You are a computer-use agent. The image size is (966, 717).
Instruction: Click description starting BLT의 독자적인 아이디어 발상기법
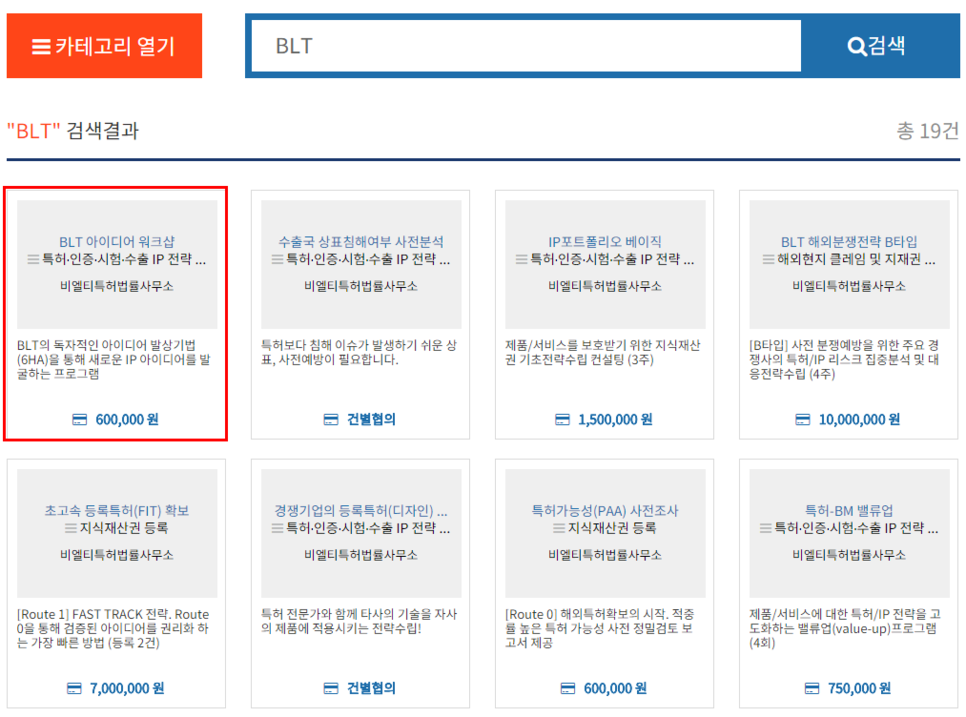coord(113,359)
